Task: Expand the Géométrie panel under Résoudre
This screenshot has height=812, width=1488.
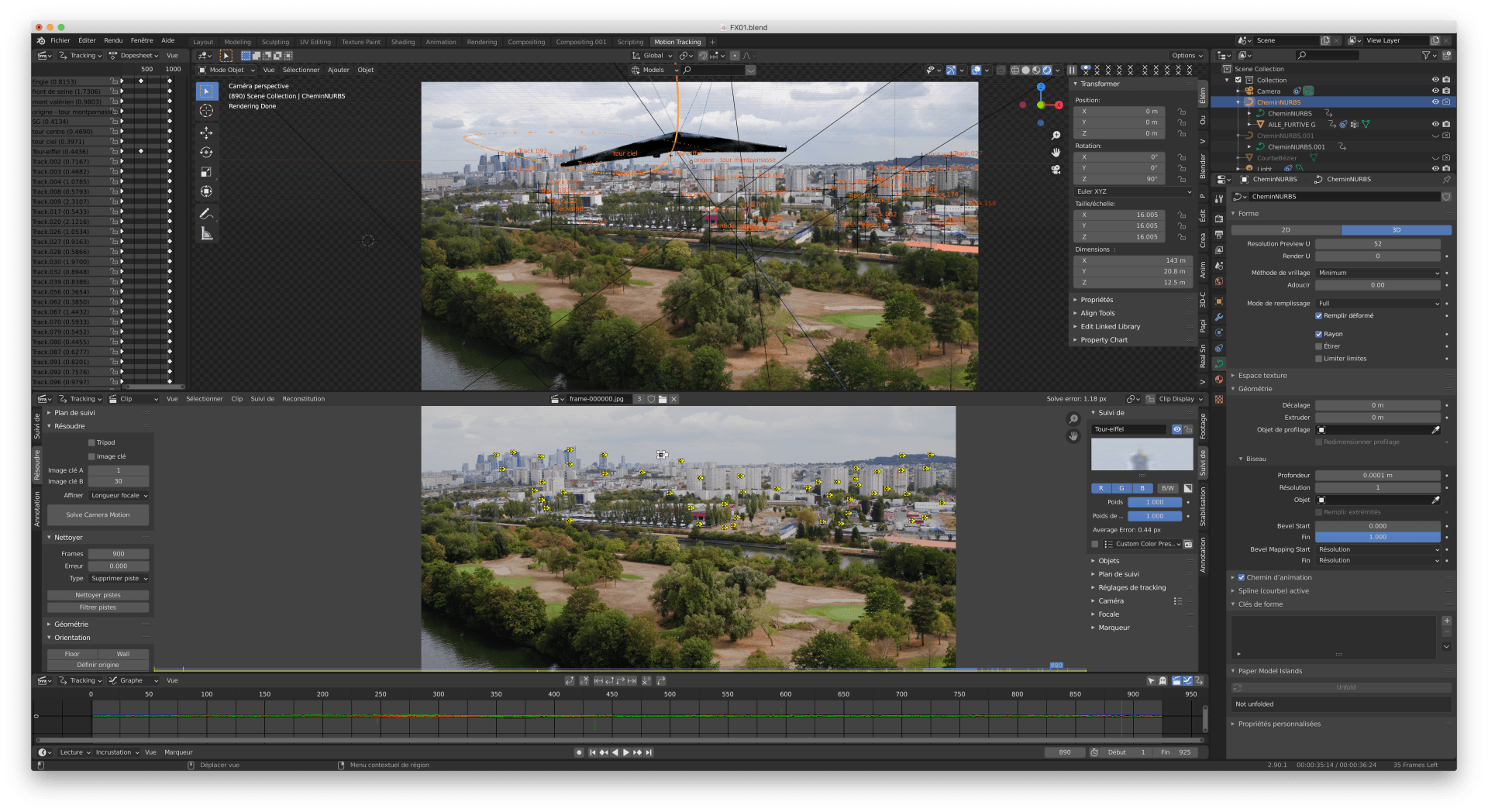Action: 71,624
